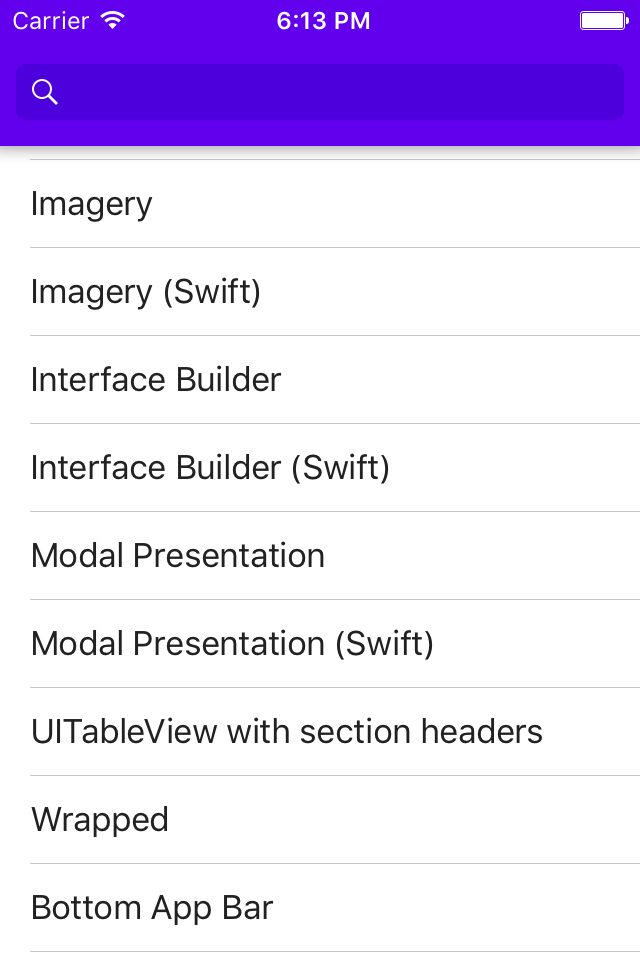The width and height of the screenshot is (640, 960).
Task: Open the Modal Presentation demo
Action: coord(177,555)
